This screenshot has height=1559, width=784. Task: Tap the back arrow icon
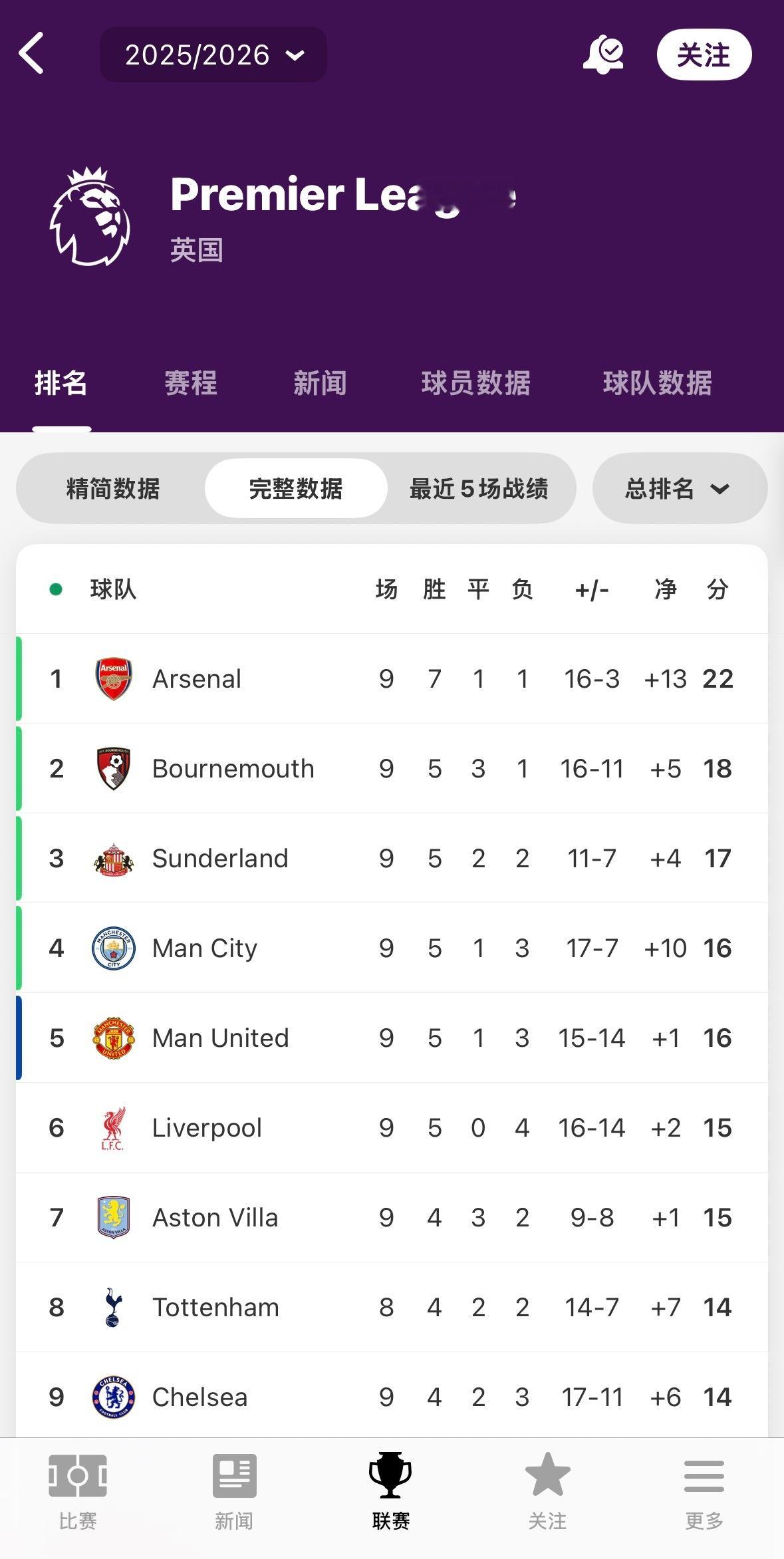coord(31,53)
